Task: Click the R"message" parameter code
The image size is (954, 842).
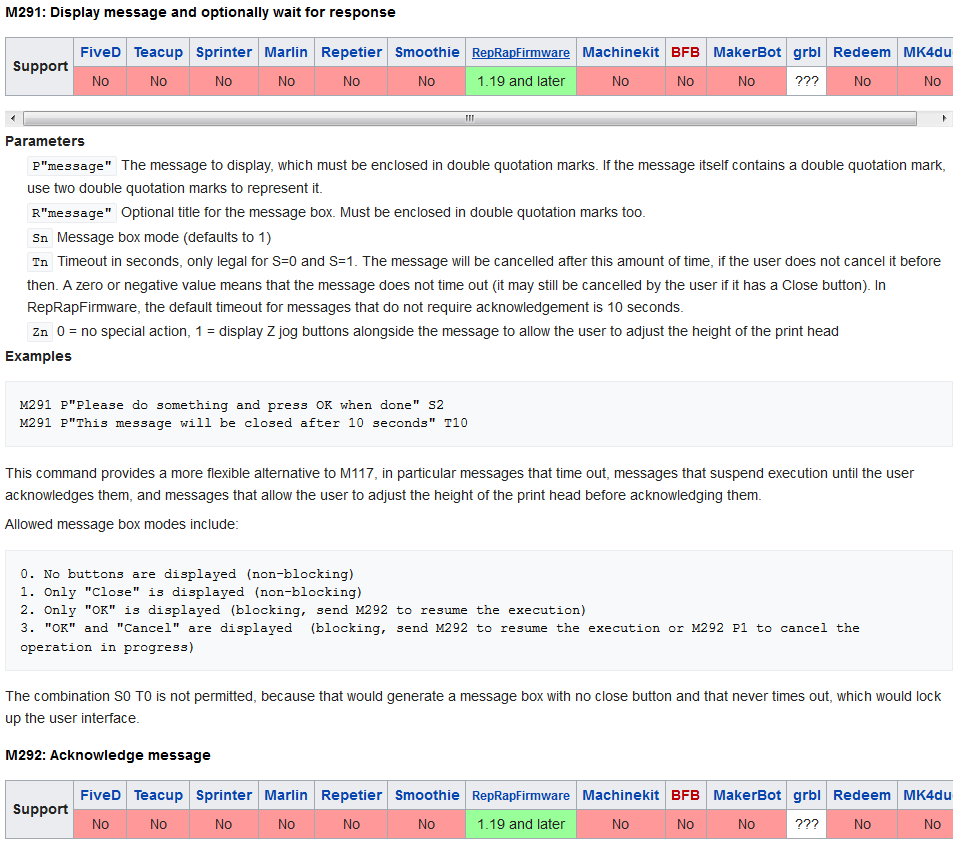Action: [72, 212]
